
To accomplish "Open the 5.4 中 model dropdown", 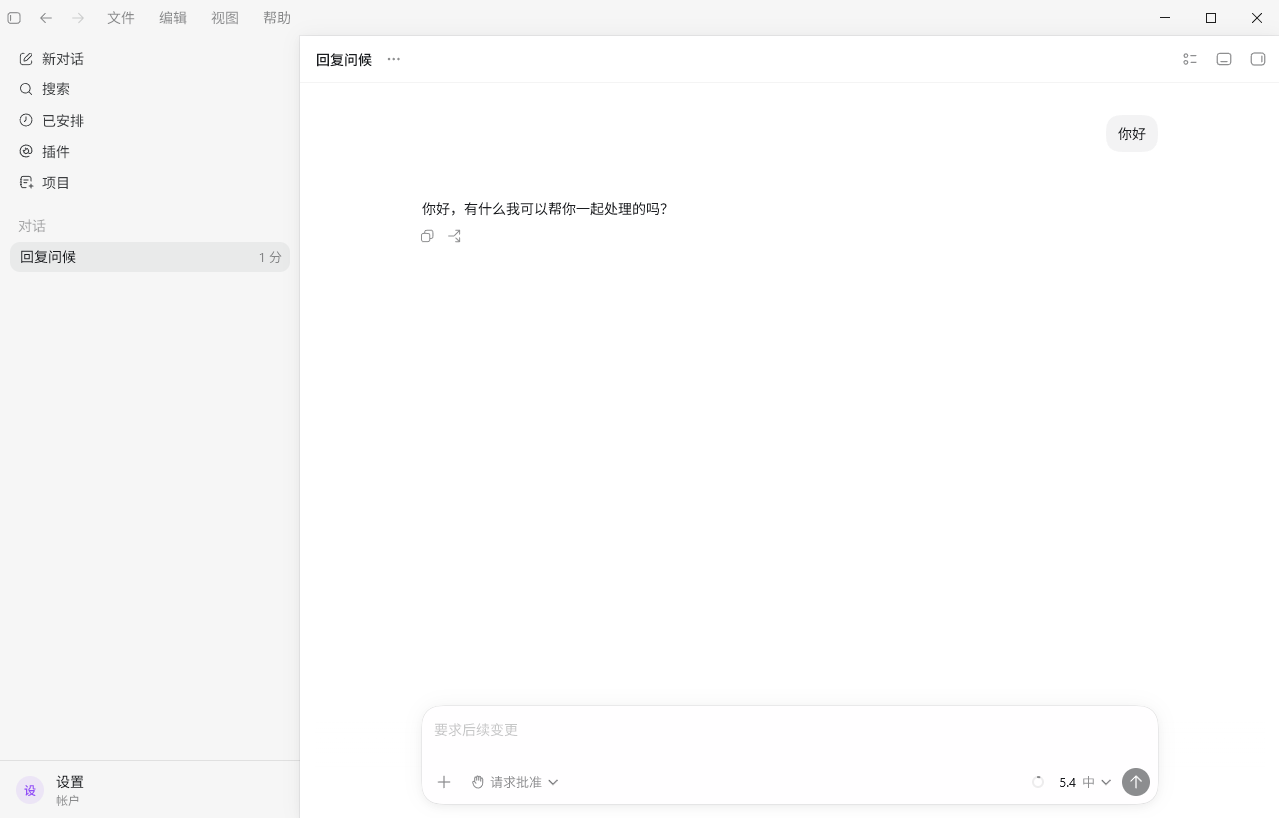I will [x=1085, y=782].
